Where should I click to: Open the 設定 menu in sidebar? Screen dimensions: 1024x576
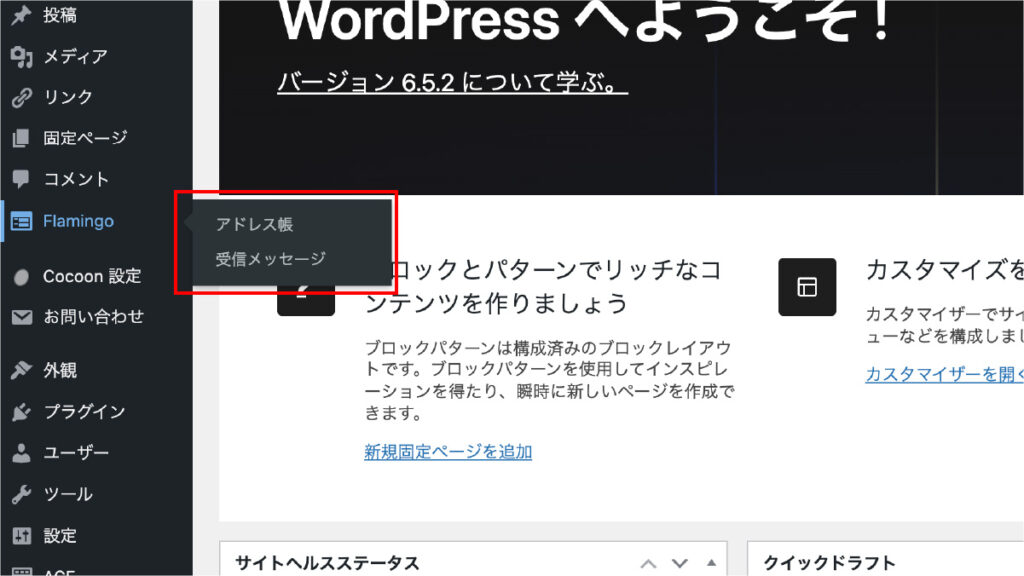[x=60, y=536]
